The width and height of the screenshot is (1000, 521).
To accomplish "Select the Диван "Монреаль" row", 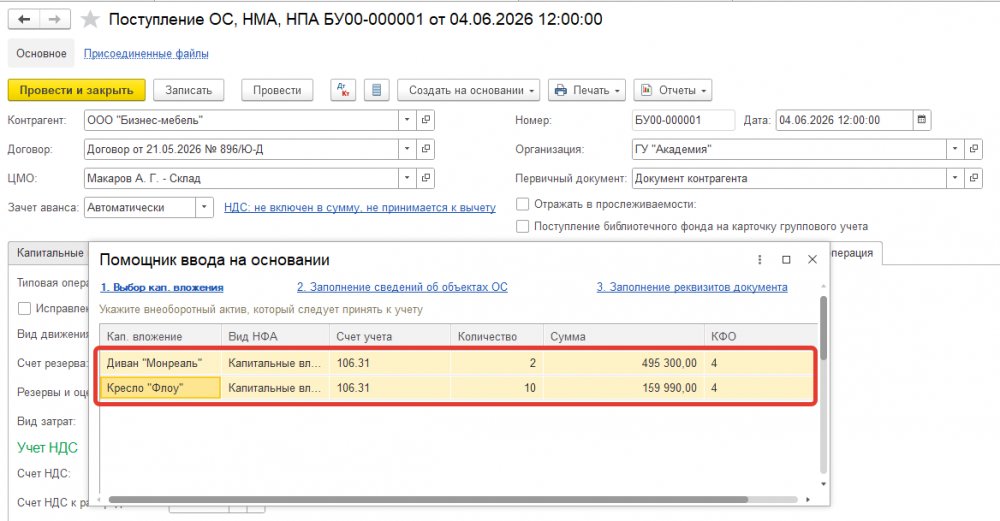I will point(457,363).
